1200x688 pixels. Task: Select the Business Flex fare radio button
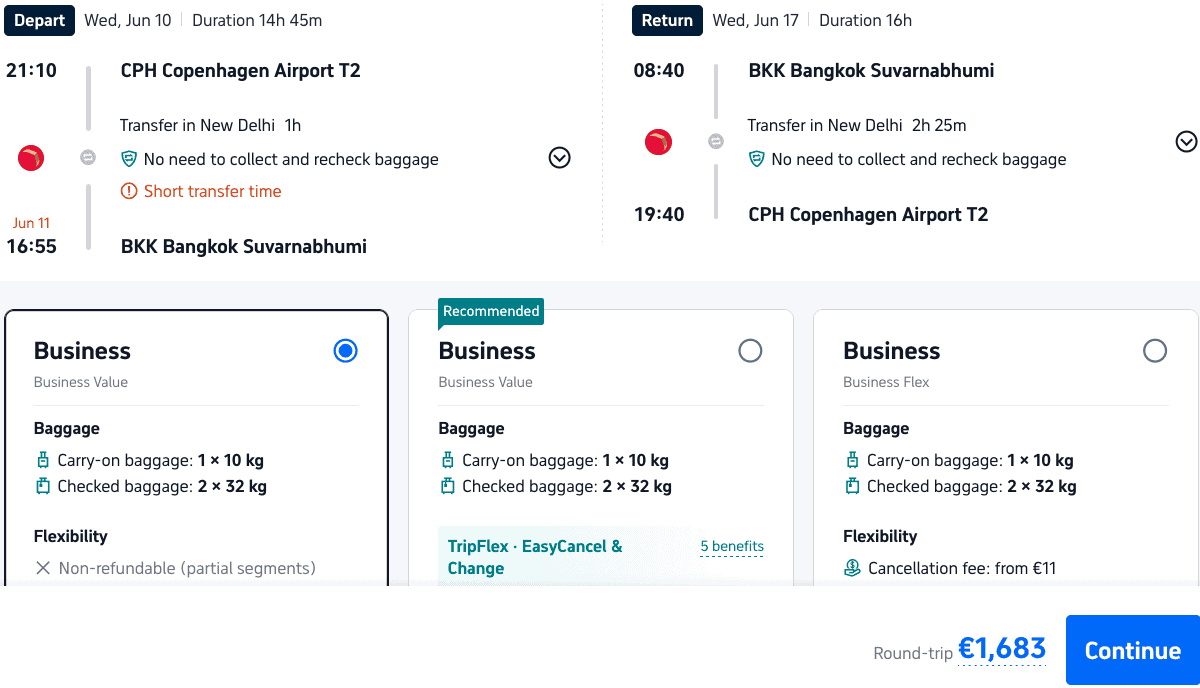tap(1154, 351)
